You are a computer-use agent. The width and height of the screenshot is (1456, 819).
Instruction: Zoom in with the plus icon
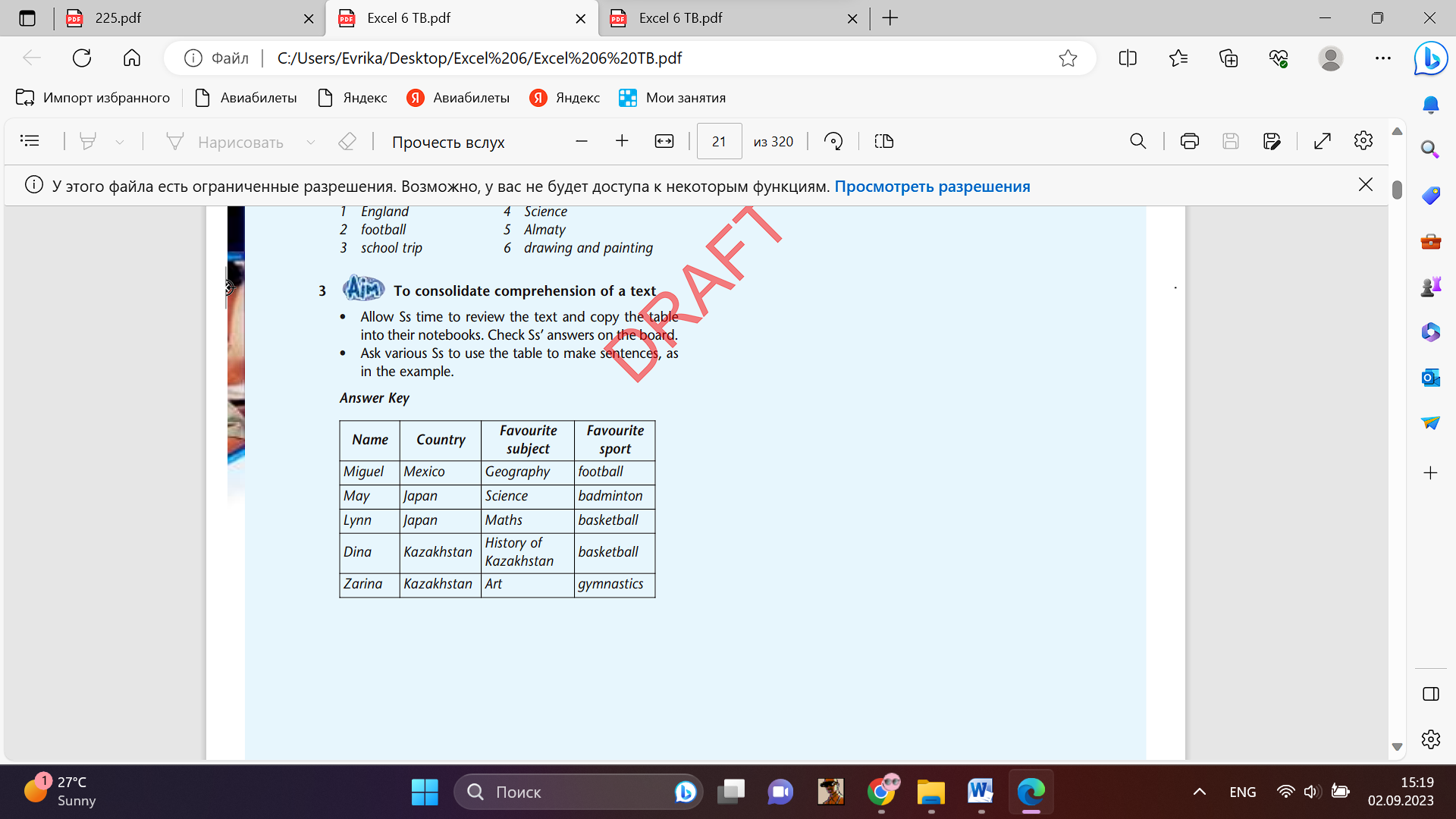pos(622,141)
